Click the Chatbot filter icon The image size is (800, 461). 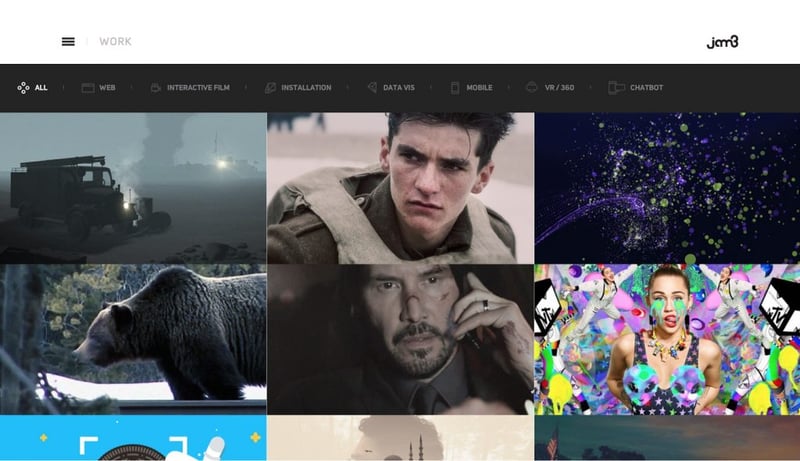pyautogui.click(x=616, y=88)
